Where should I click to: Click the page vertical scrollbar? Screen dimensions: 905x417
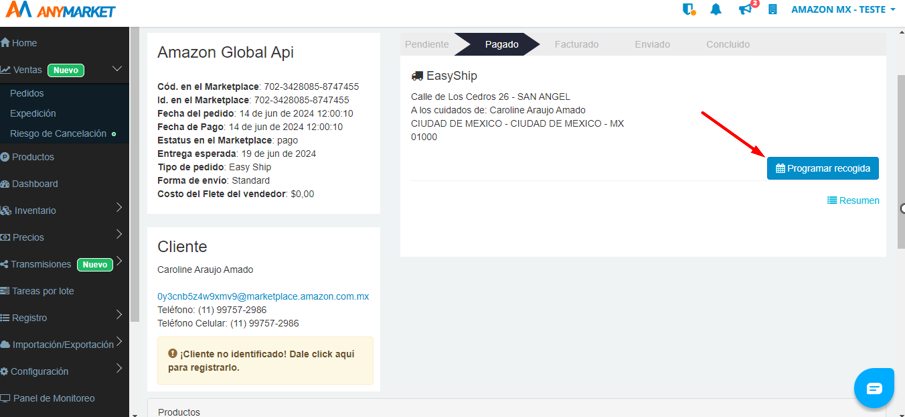(900, 162)
